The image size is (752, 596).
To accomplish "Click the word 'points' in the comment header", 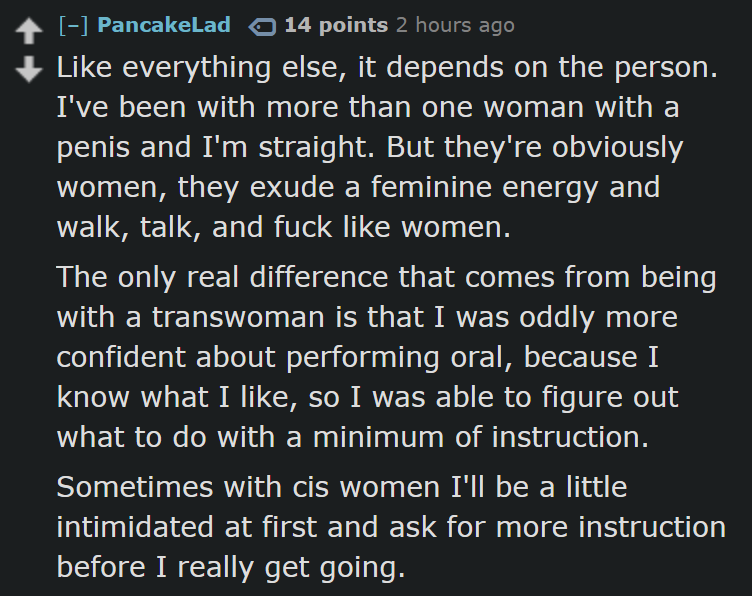I will (353, 26).
